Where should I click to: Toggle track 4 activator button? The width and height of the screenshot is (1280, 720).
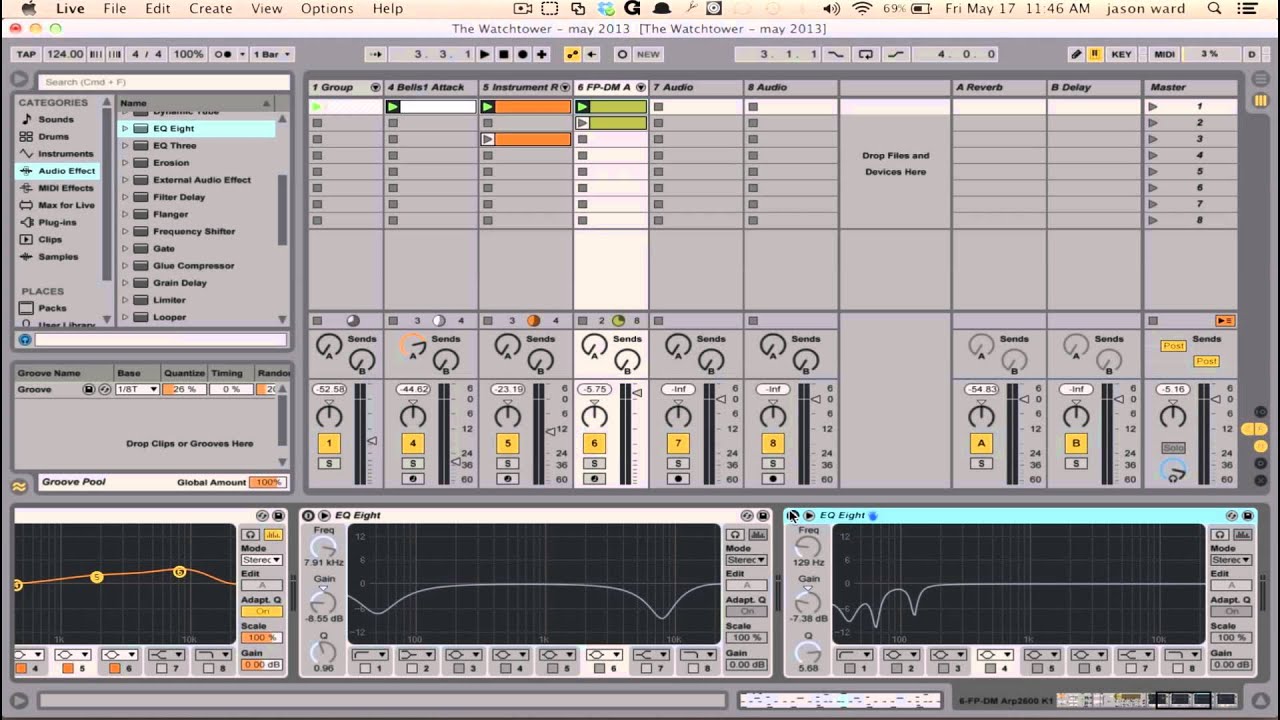pos(412,443)
